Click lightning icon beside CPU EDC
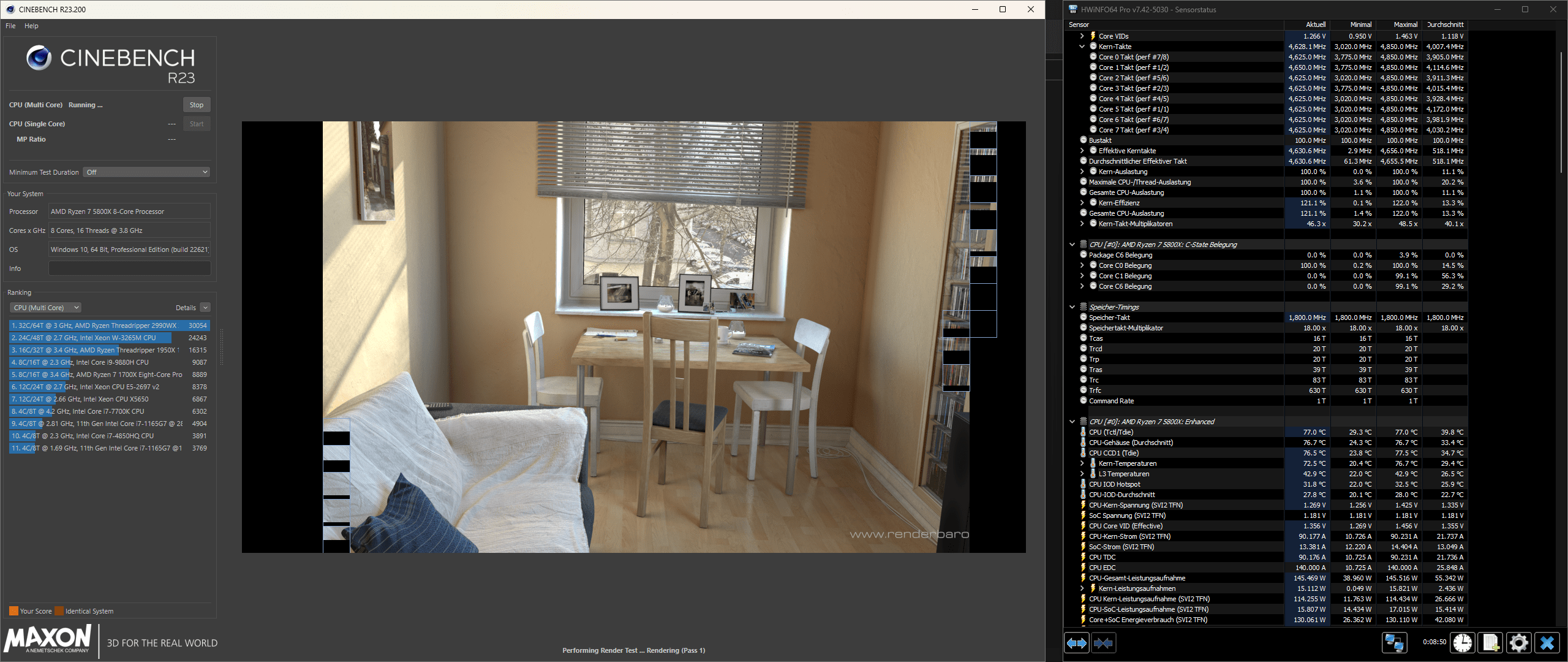1568x662 pixels. (x=1083, y=568)
